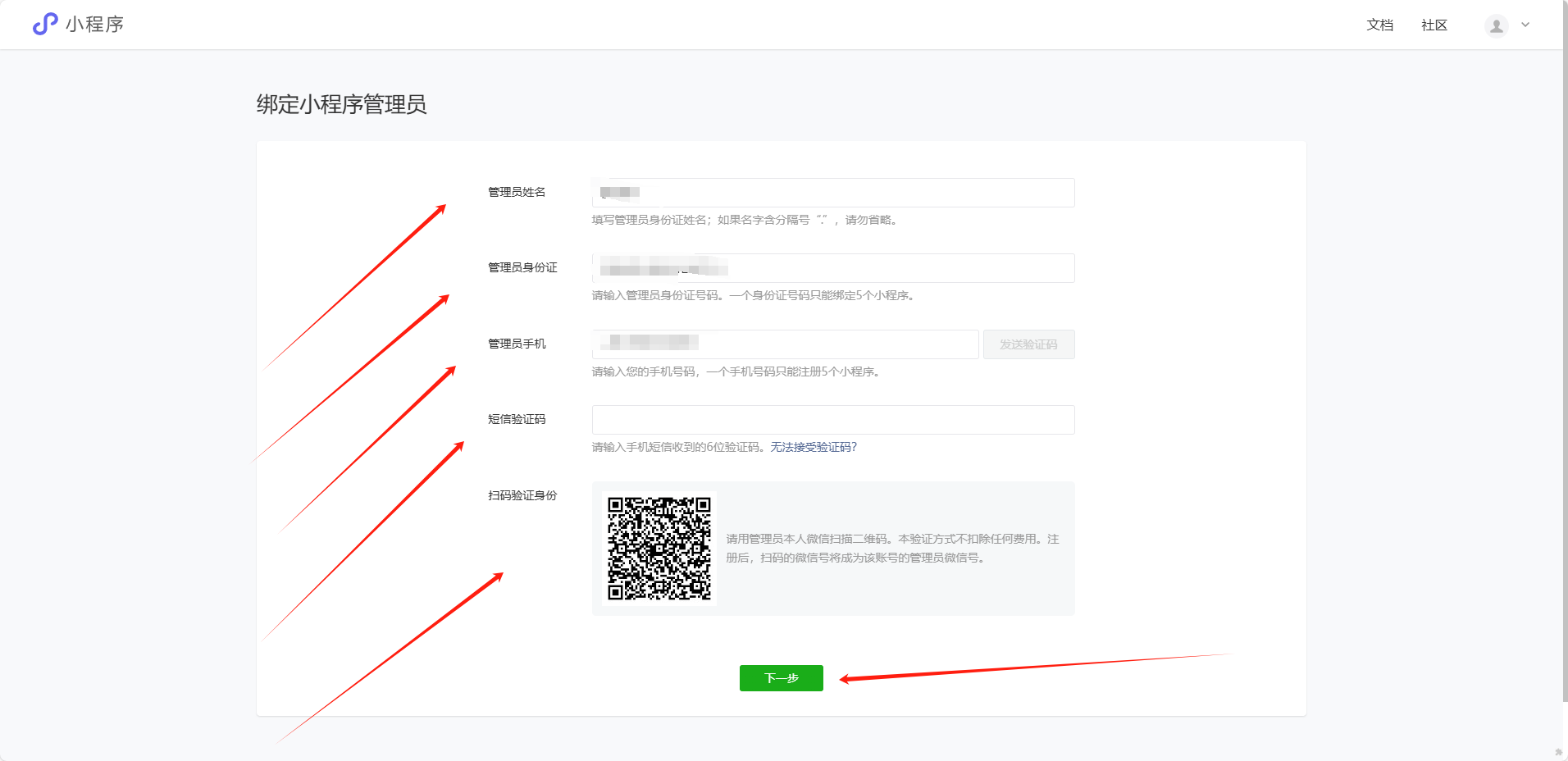Open the 无法接受验证码? help link

tap(813, 447)
